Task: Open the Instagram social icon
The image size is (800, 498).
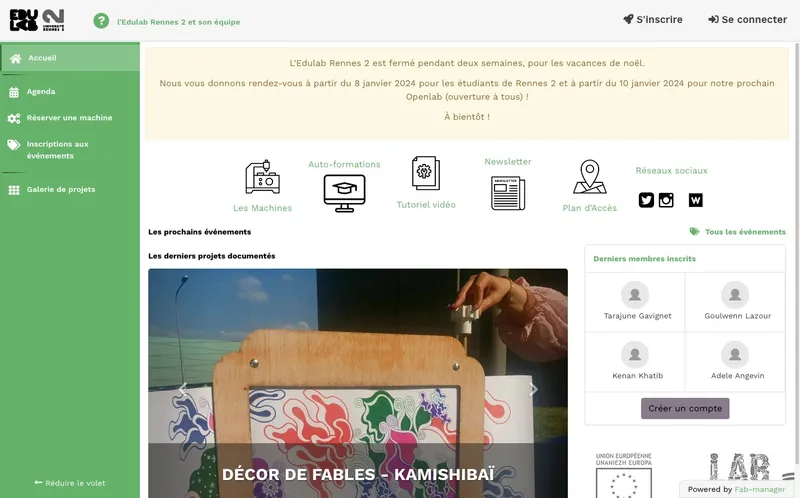Action: [666, 200]
